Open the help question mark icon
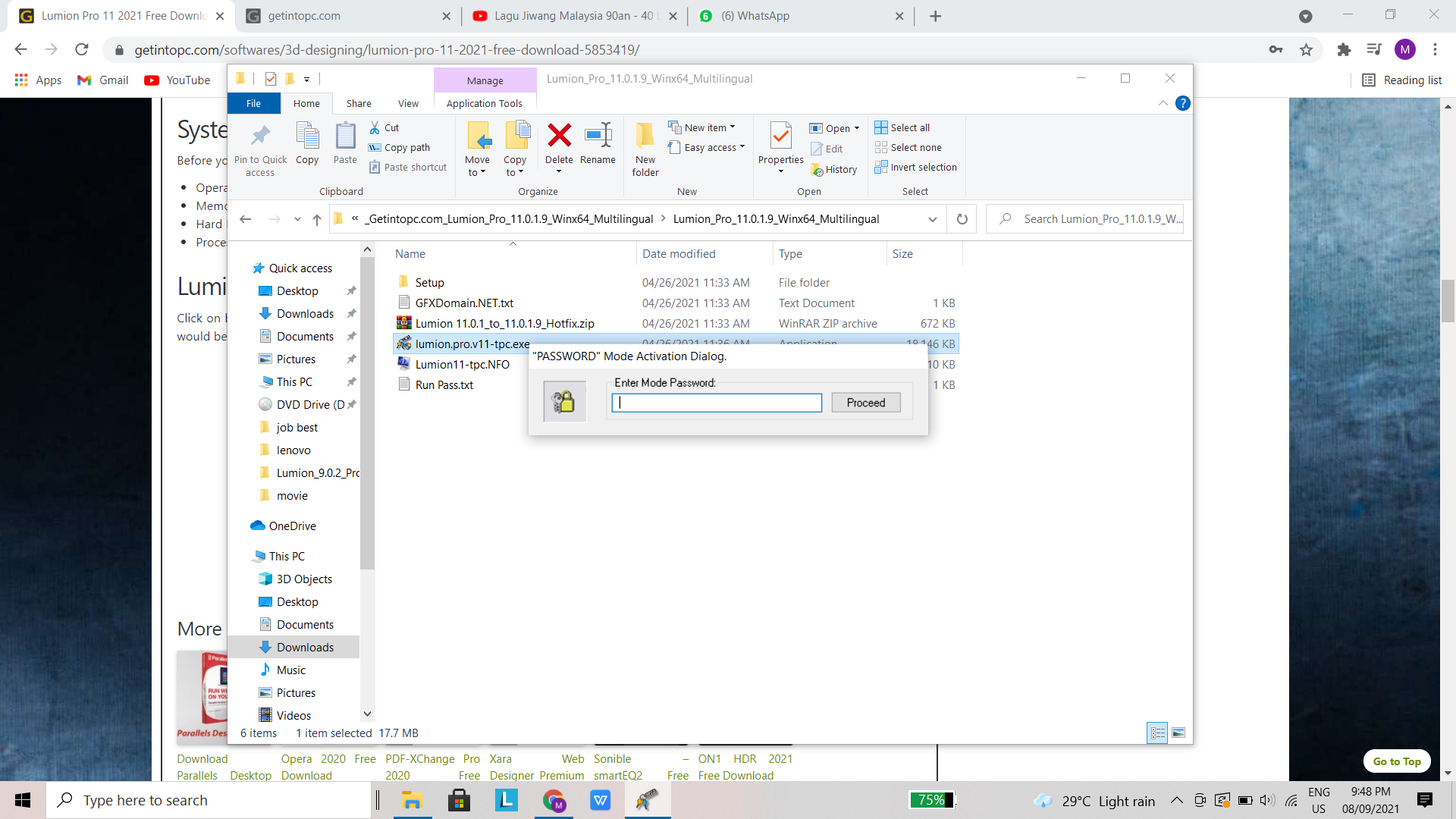1456x819 pixels. [x=1182, y=104]
